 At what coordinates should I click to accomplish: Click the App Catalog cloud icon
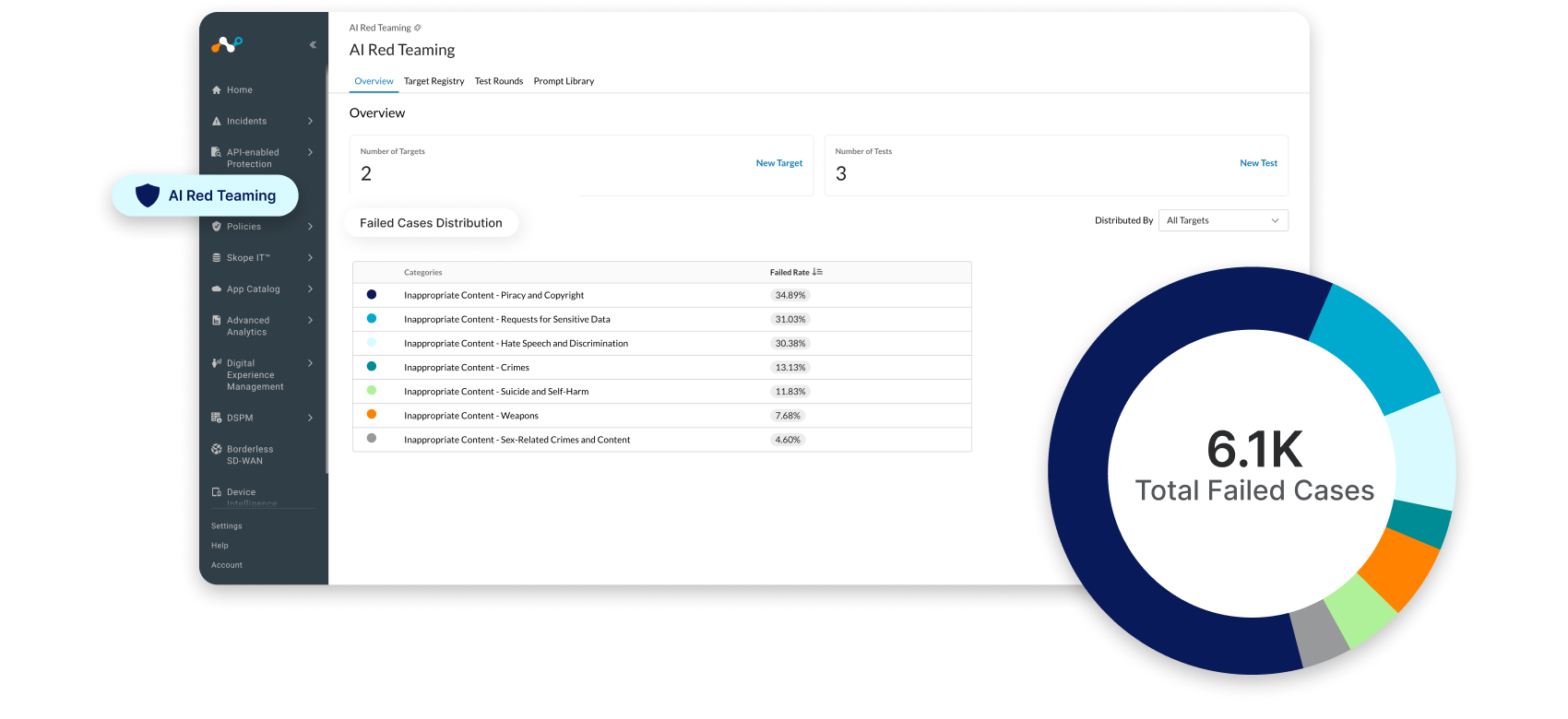pos(217,289)
